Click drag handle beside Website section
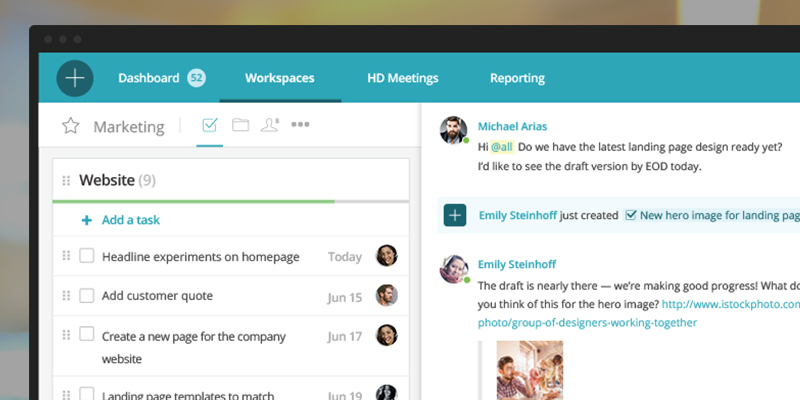Viewport: 800px width, 400px height. 66,181
